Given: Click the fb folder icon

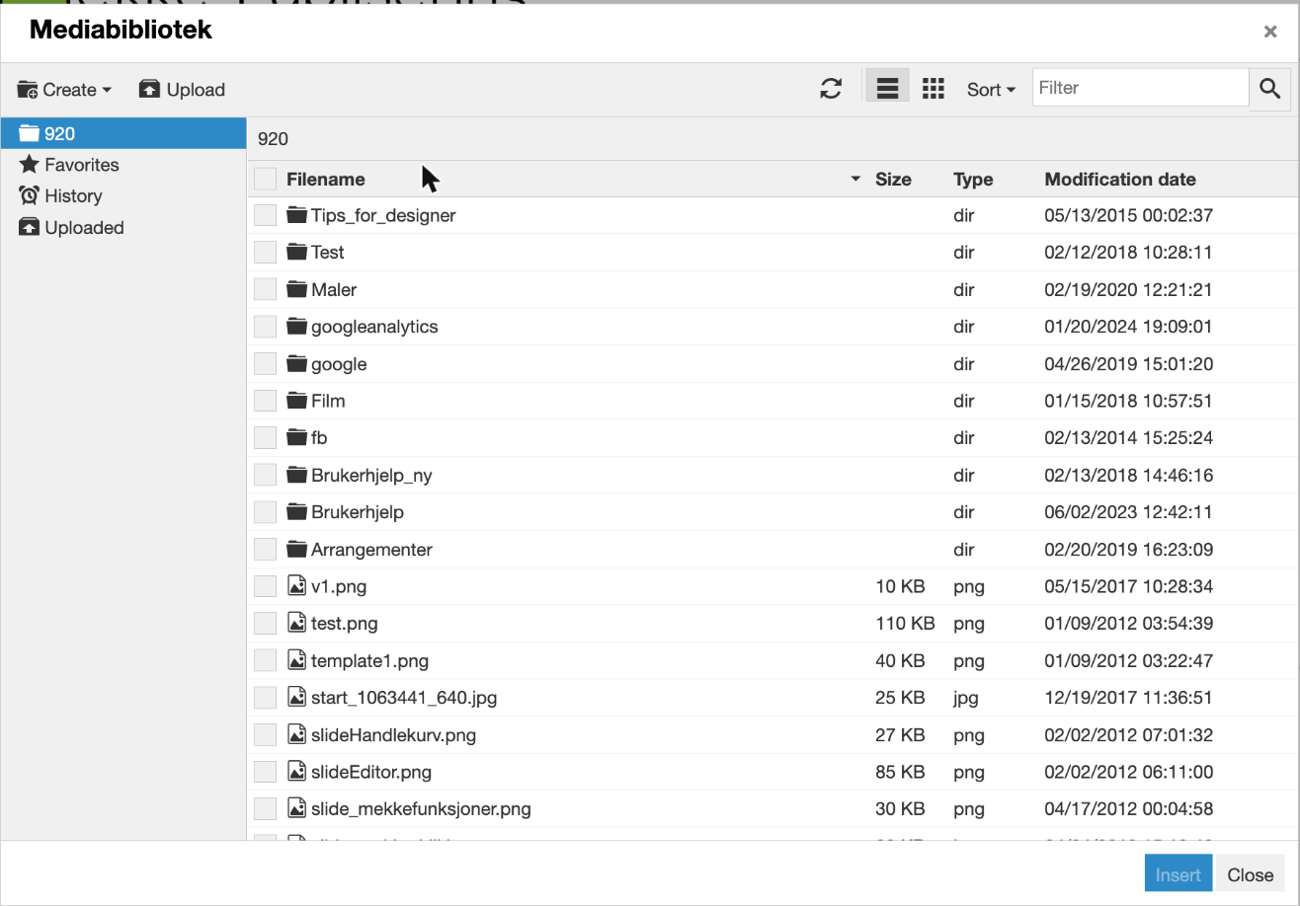Looking at the screenshot, I should pos(296,437).
